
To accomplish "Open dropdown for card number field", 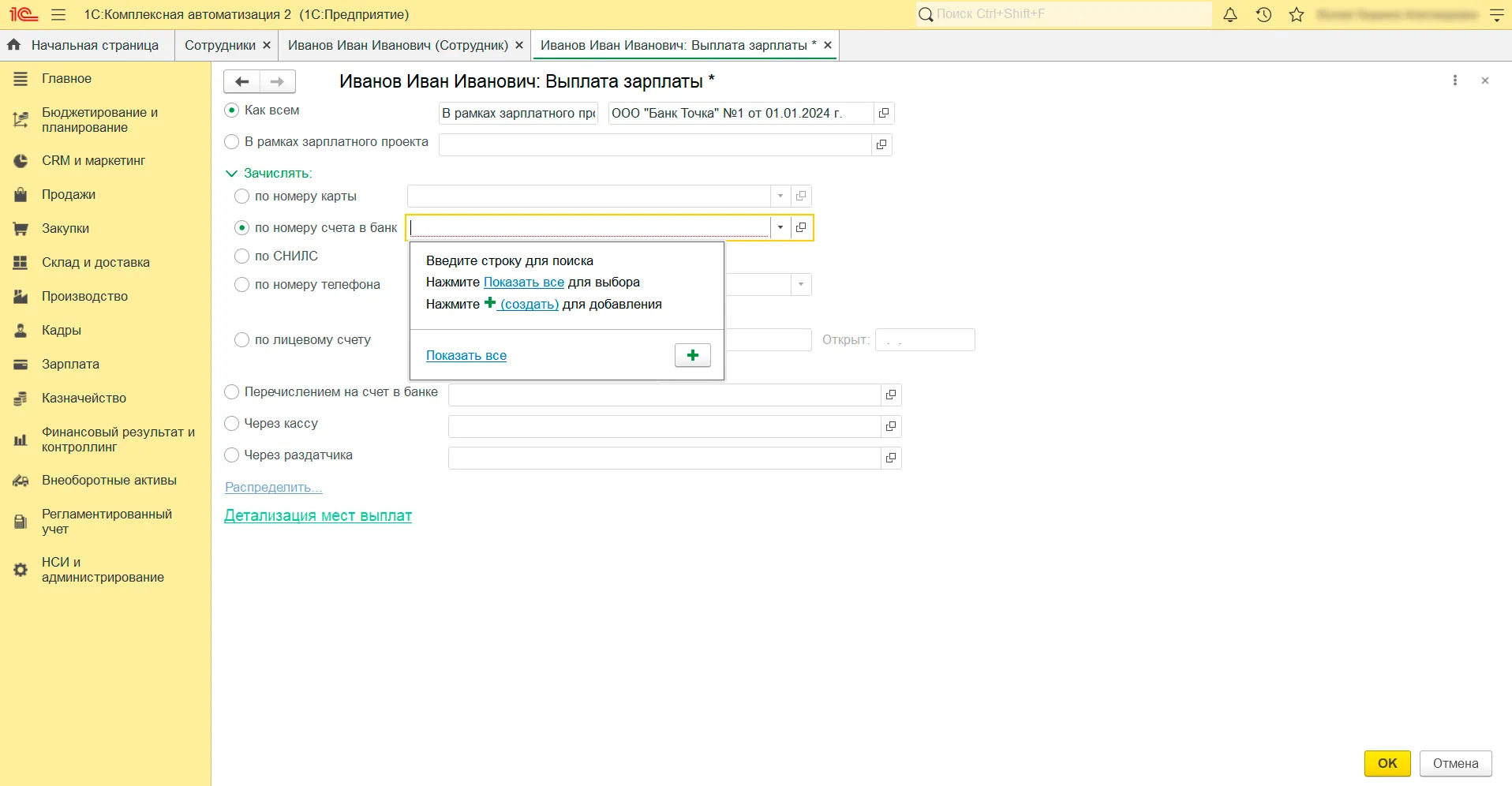I will 780,196.
